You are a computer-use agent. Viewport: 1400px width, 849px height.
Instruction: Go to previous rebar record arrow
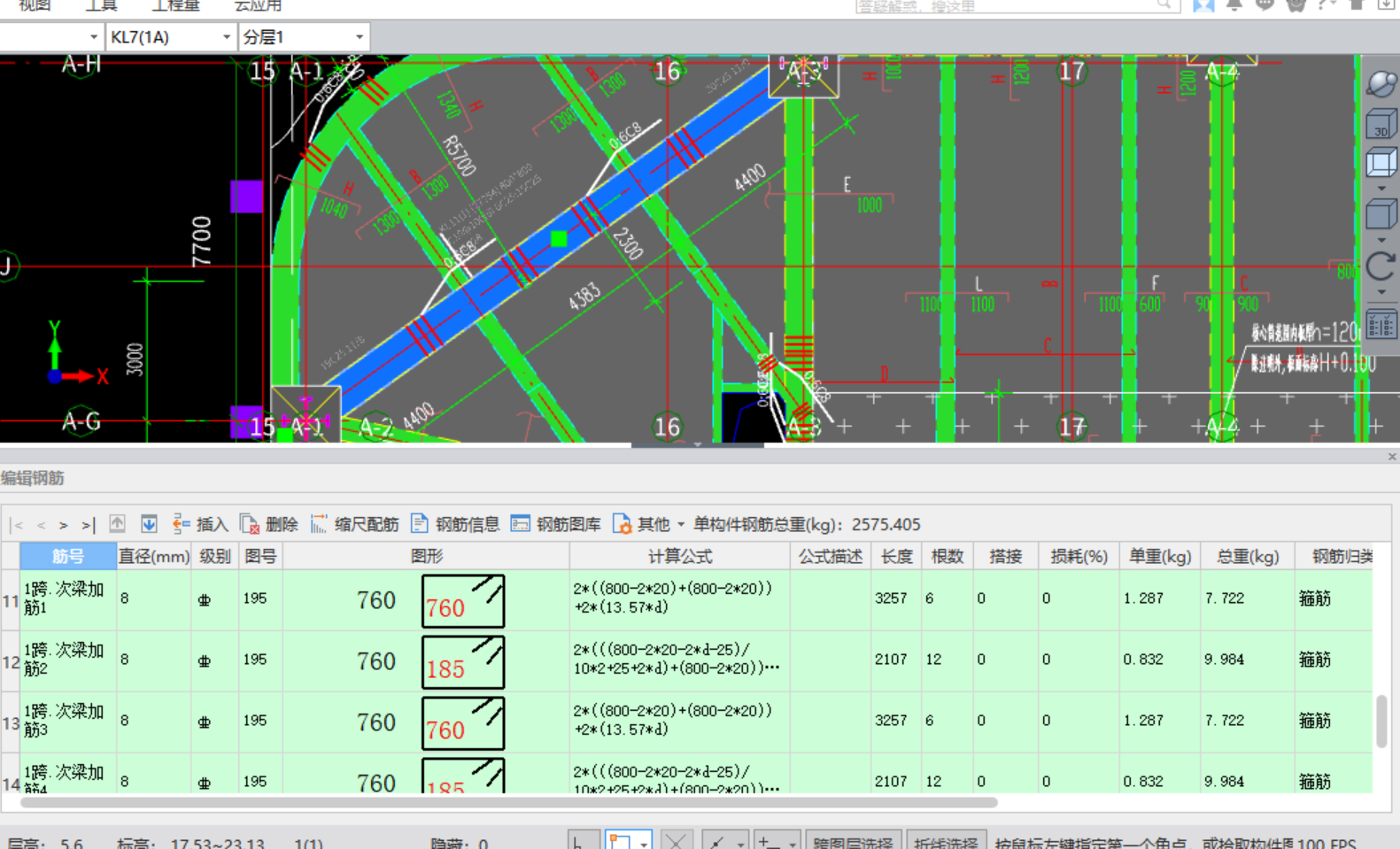[x=41, y=525]
